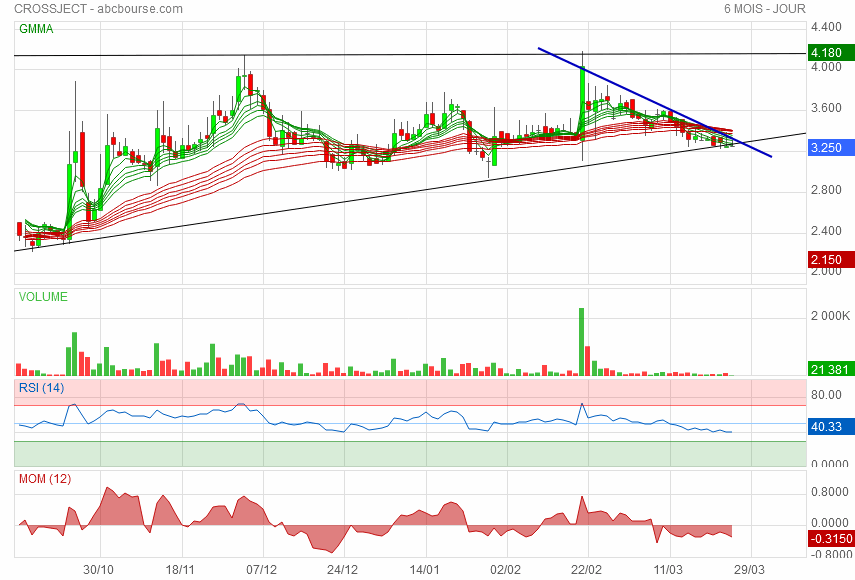The image size is (855, 580).
Task: Click the 4.180 resistance price tag
Action: tap(831, 53)
